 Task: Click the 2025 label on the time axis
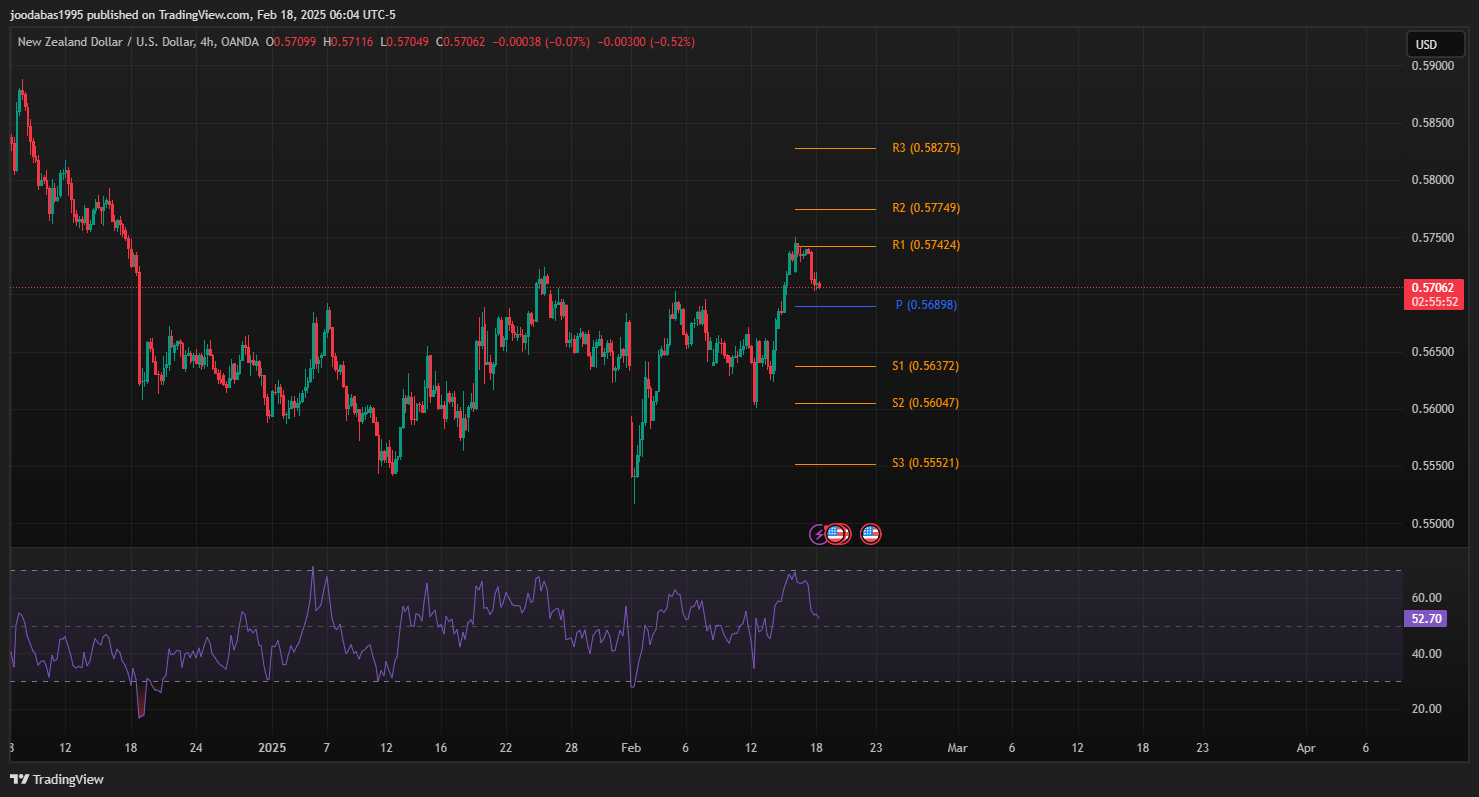272,748
